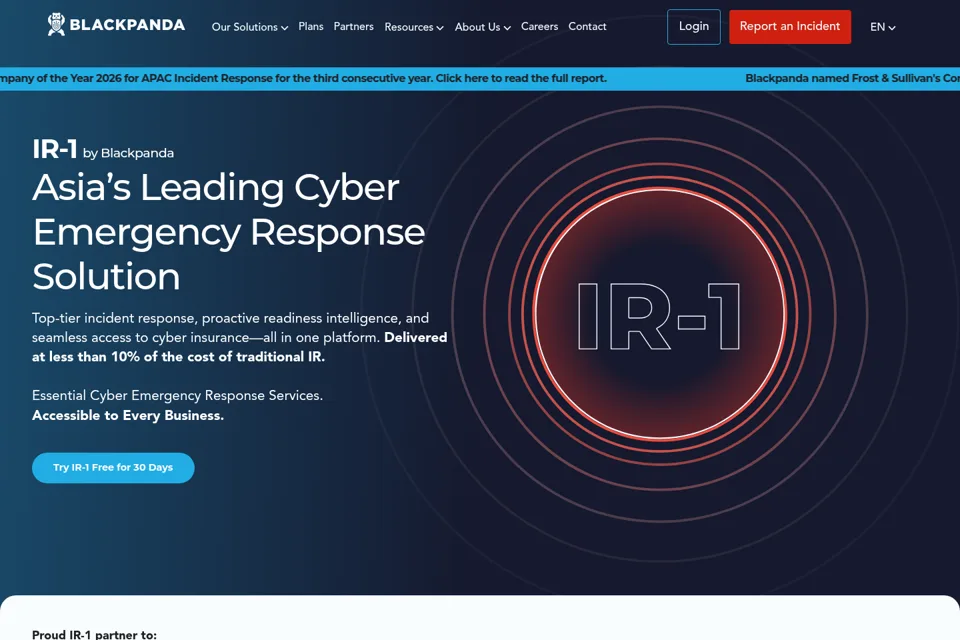Click Try IR-1 Free for 30 Days

click(113, 467)
